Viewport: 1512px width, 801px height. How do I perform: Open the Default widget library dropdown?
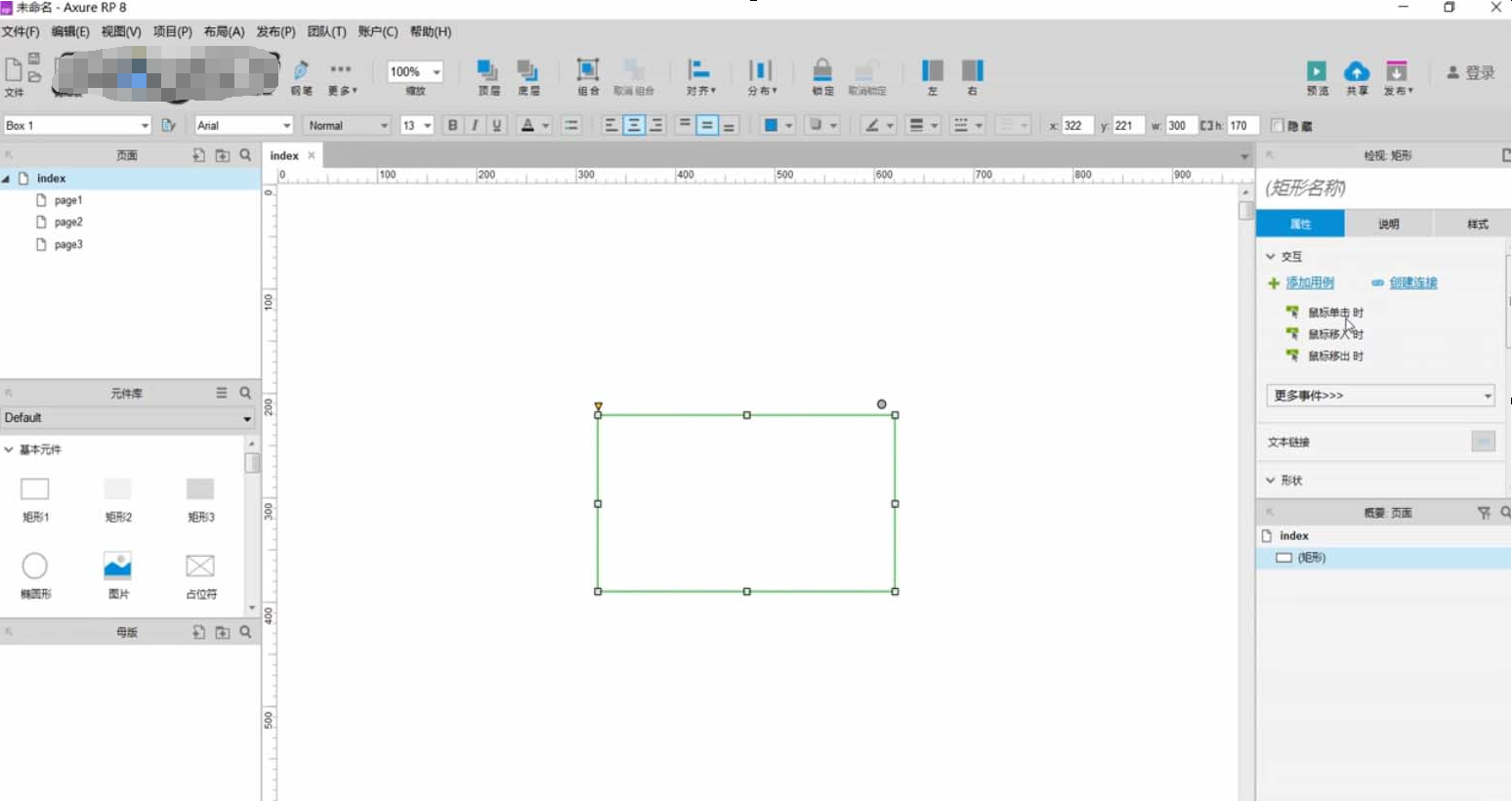click(127, 418)
